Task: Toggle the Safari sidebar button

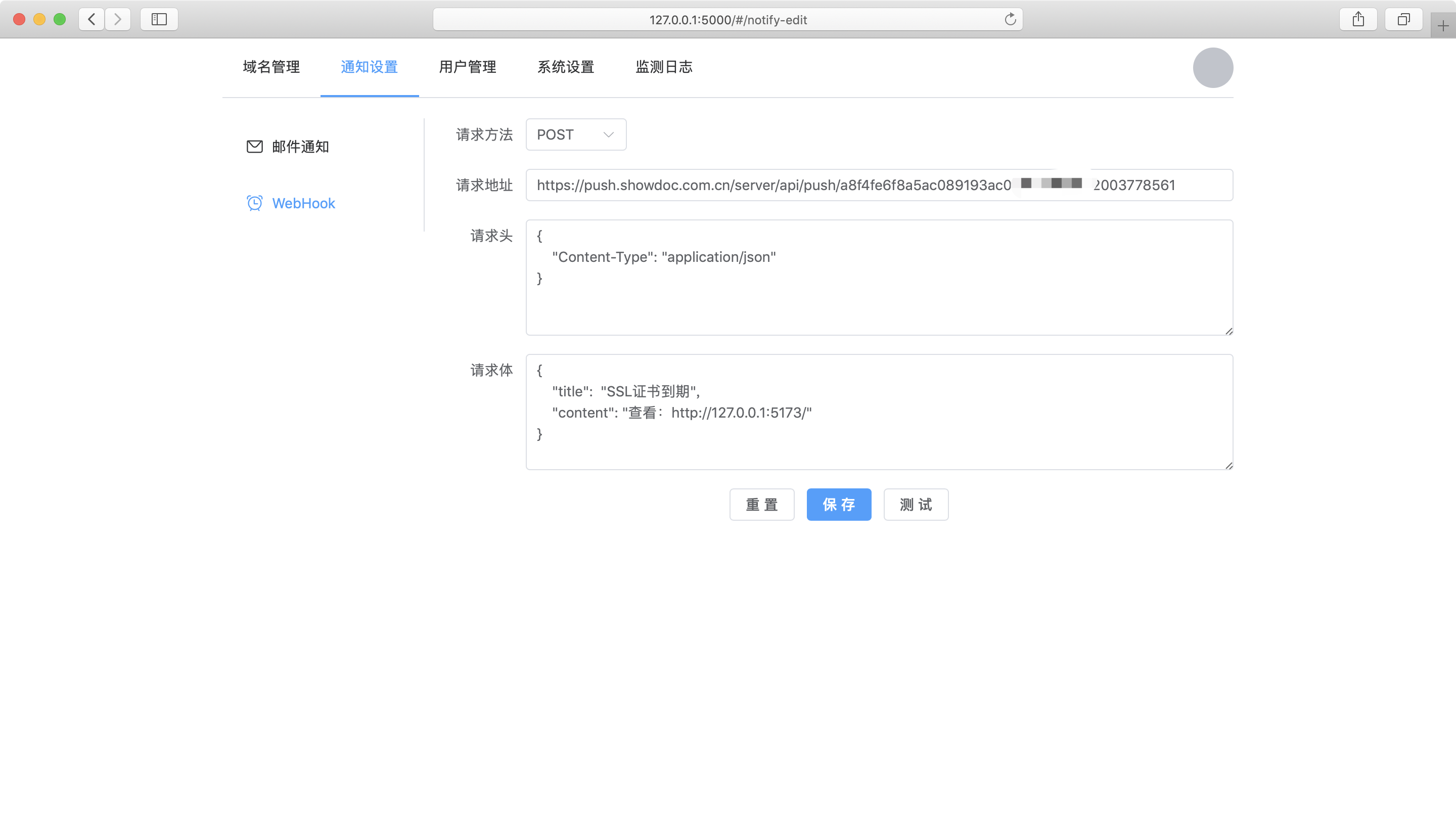Action: pyautogui.click(x=159, y=19)
